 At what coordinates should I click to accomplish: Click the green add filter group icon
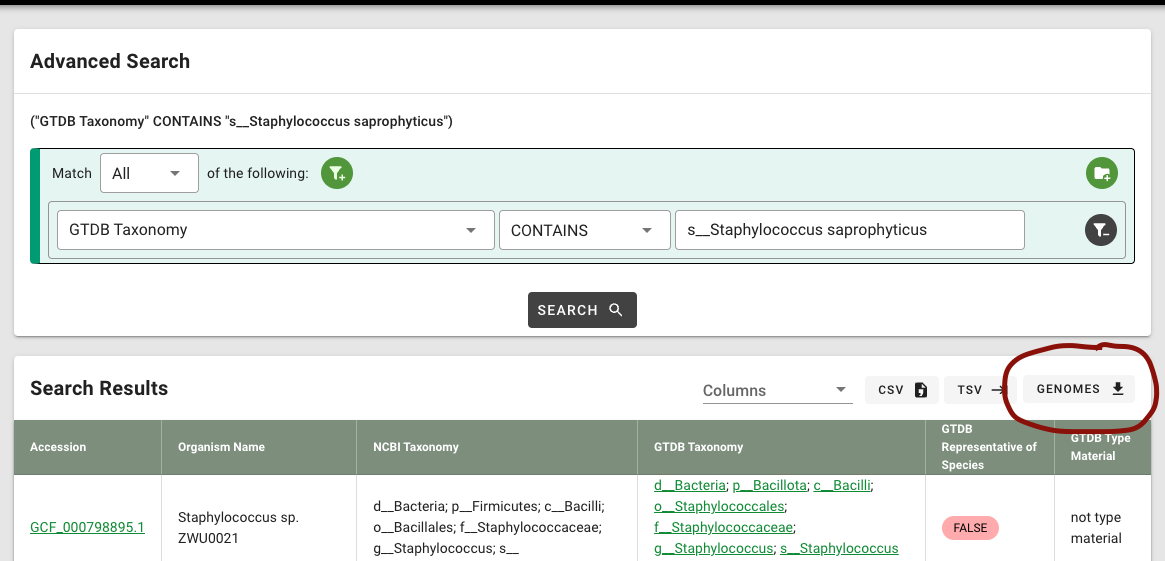(1101, 174)
